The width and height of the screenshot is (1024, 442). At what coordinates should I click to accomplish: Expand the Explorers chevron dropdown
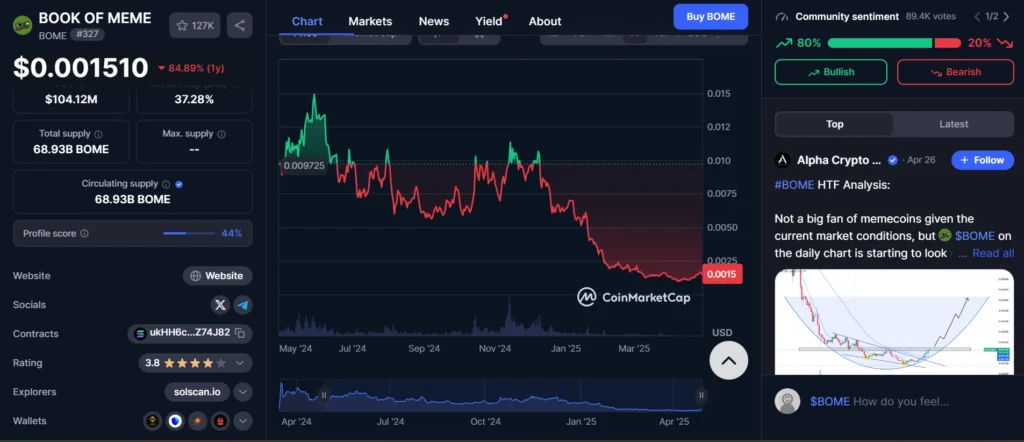(x=243, y=392)
